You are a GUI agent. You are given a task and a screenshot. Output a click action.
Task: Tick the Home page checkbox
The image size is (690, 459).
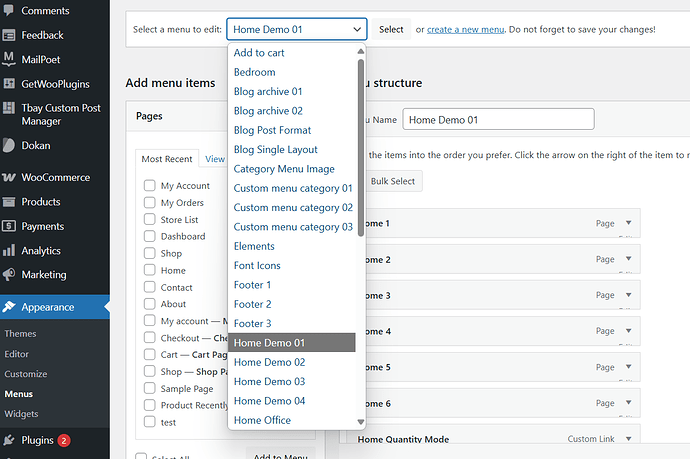coord(150,270)
